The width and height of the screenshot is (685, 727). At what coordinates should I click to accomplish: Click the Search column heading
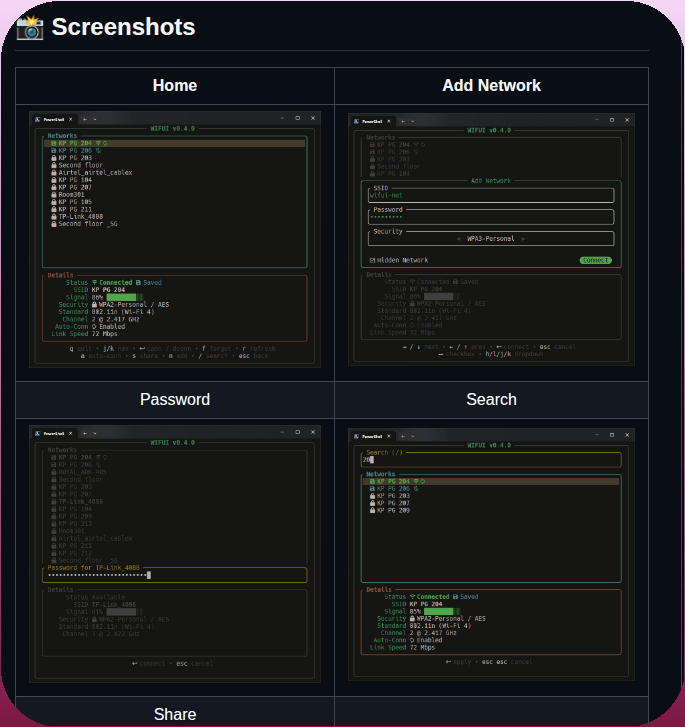coord(491,400)
